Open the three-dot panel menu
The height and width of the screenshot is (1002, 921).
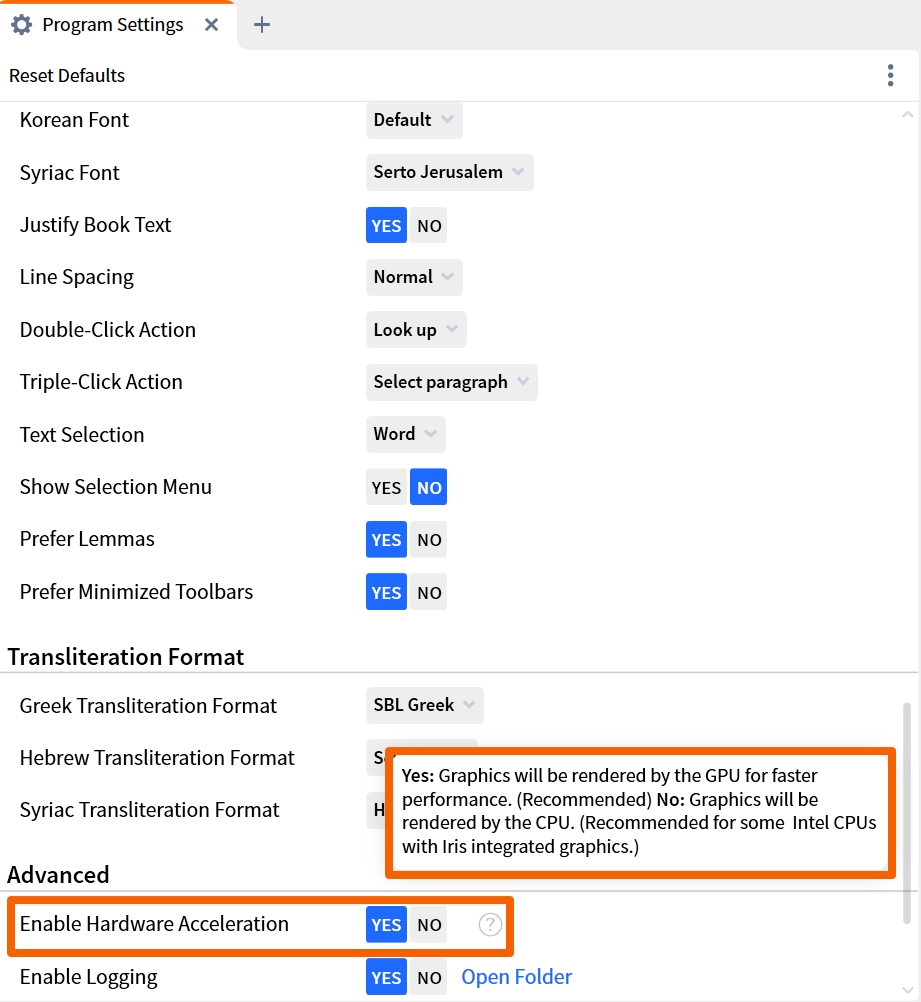[x=890, y=75]
